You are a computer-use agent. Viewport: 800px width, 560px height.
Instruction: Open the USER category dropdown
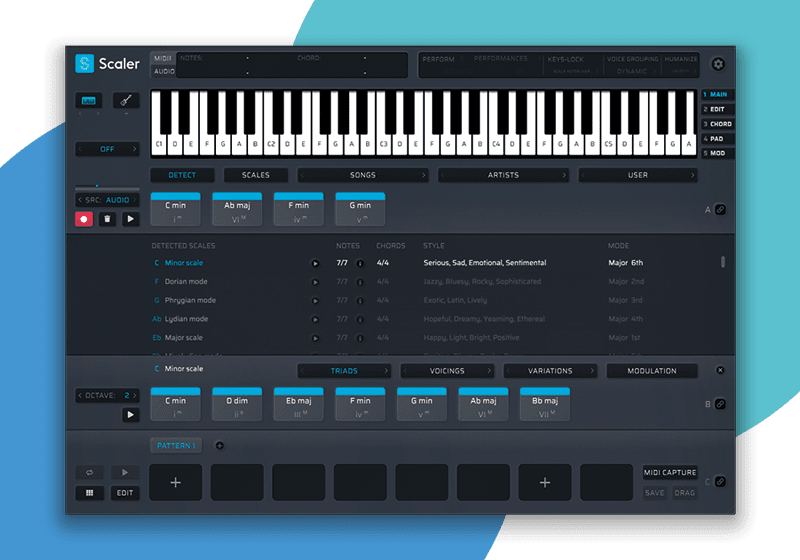click(x=638, y=175)
